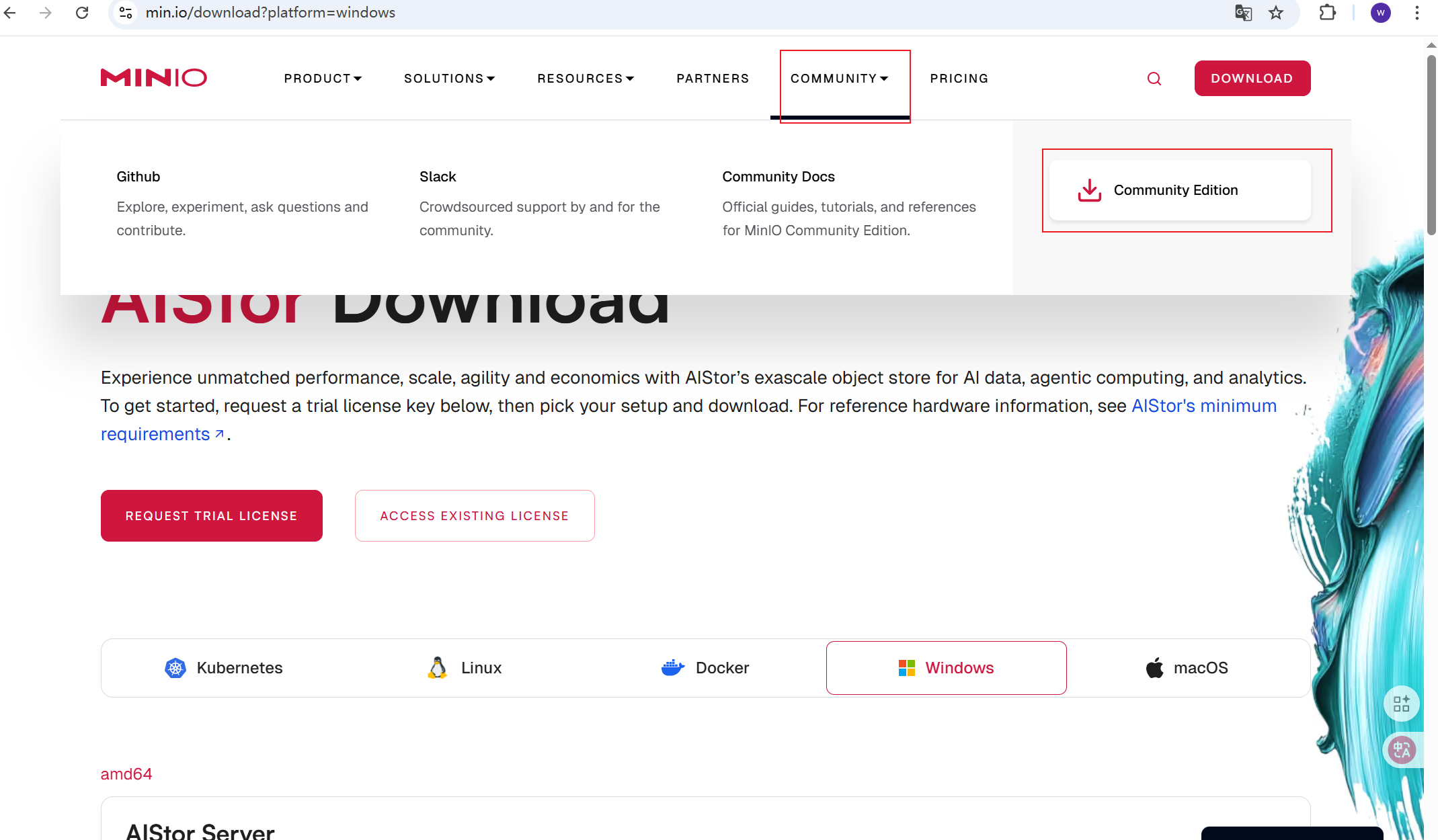The image size is (1438, 840).
Task: Click ACCESS EXISTING LICENSE button
Action: [475, 515]
